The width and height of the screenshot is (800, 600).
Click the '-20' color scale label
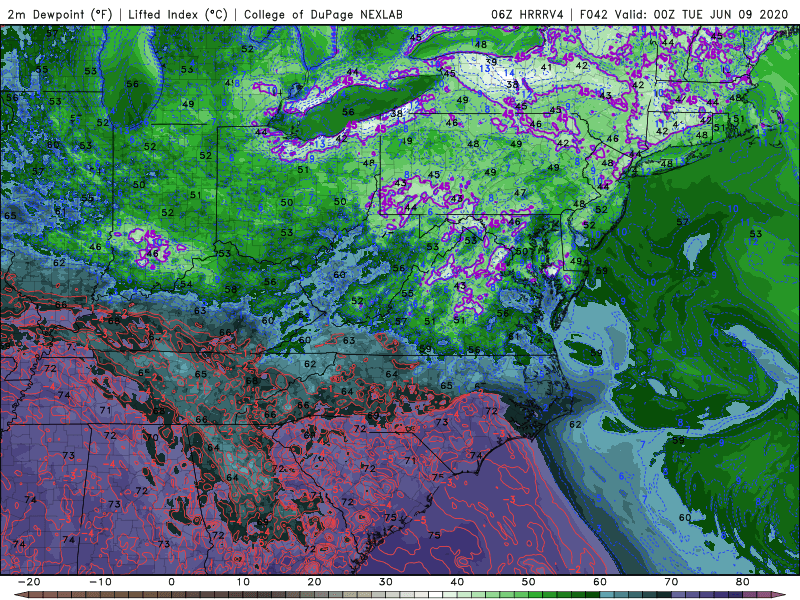[29, 582]
